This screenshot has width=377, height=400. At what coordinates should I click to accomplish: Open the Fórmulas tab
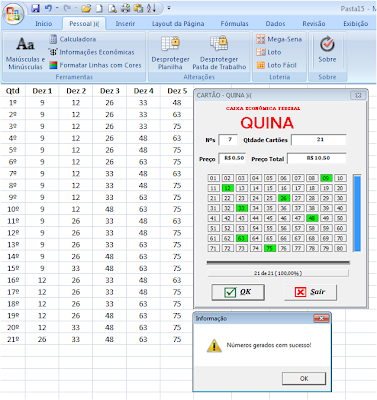[234, 24]
